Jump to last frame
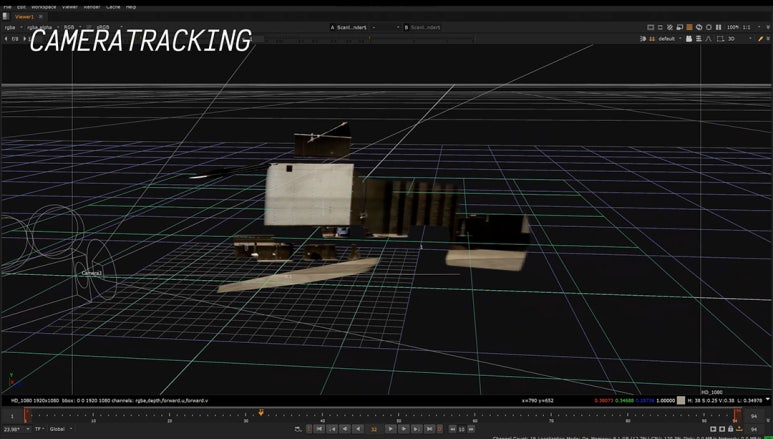 pos(429,429)
